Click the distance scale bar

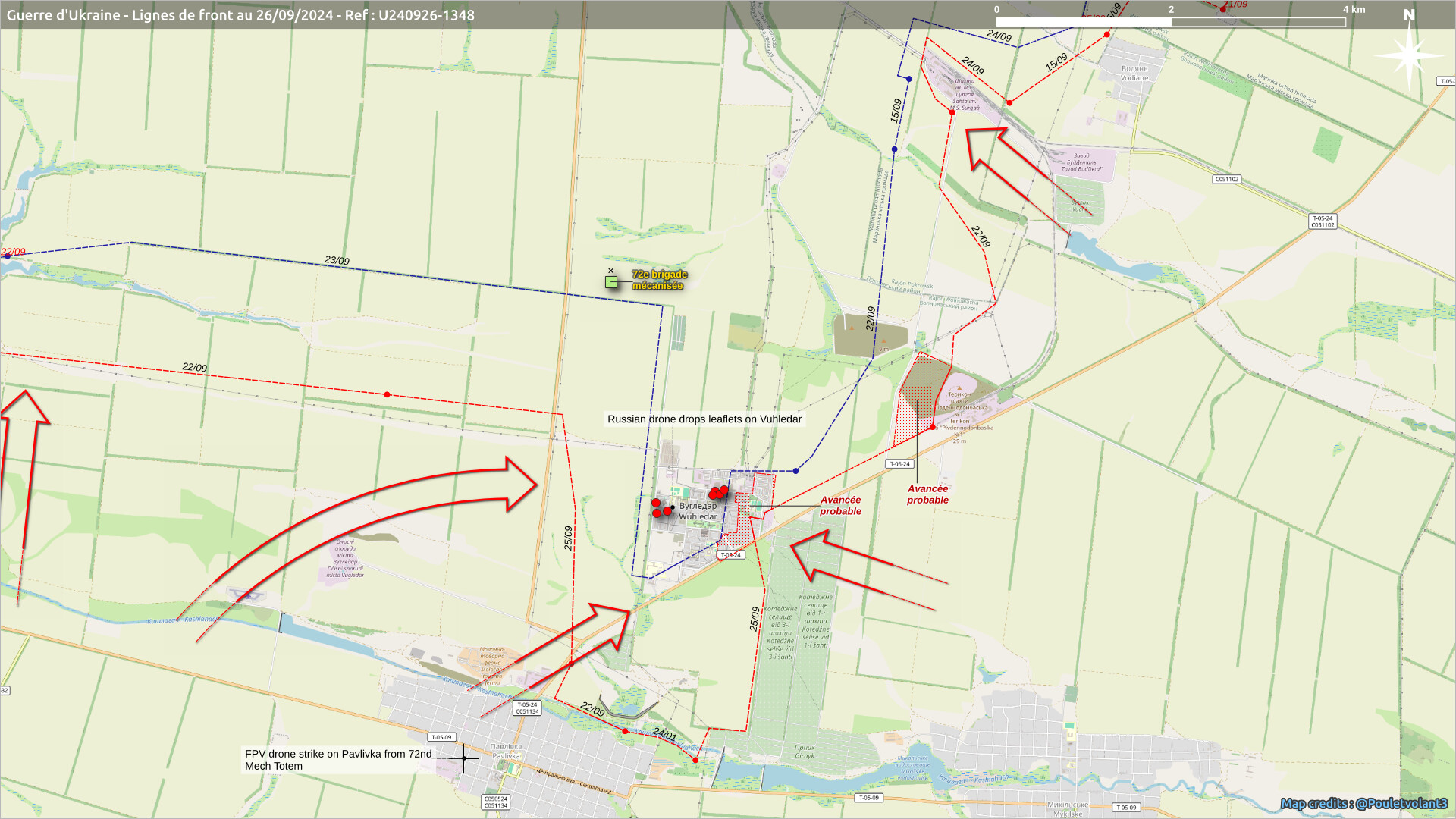[x=1170, y=22]
